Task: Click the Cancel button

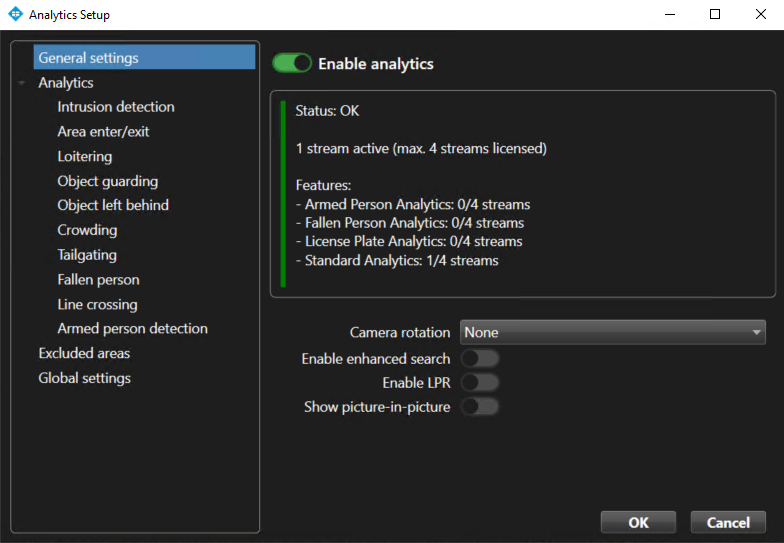Action: [727, 522]
